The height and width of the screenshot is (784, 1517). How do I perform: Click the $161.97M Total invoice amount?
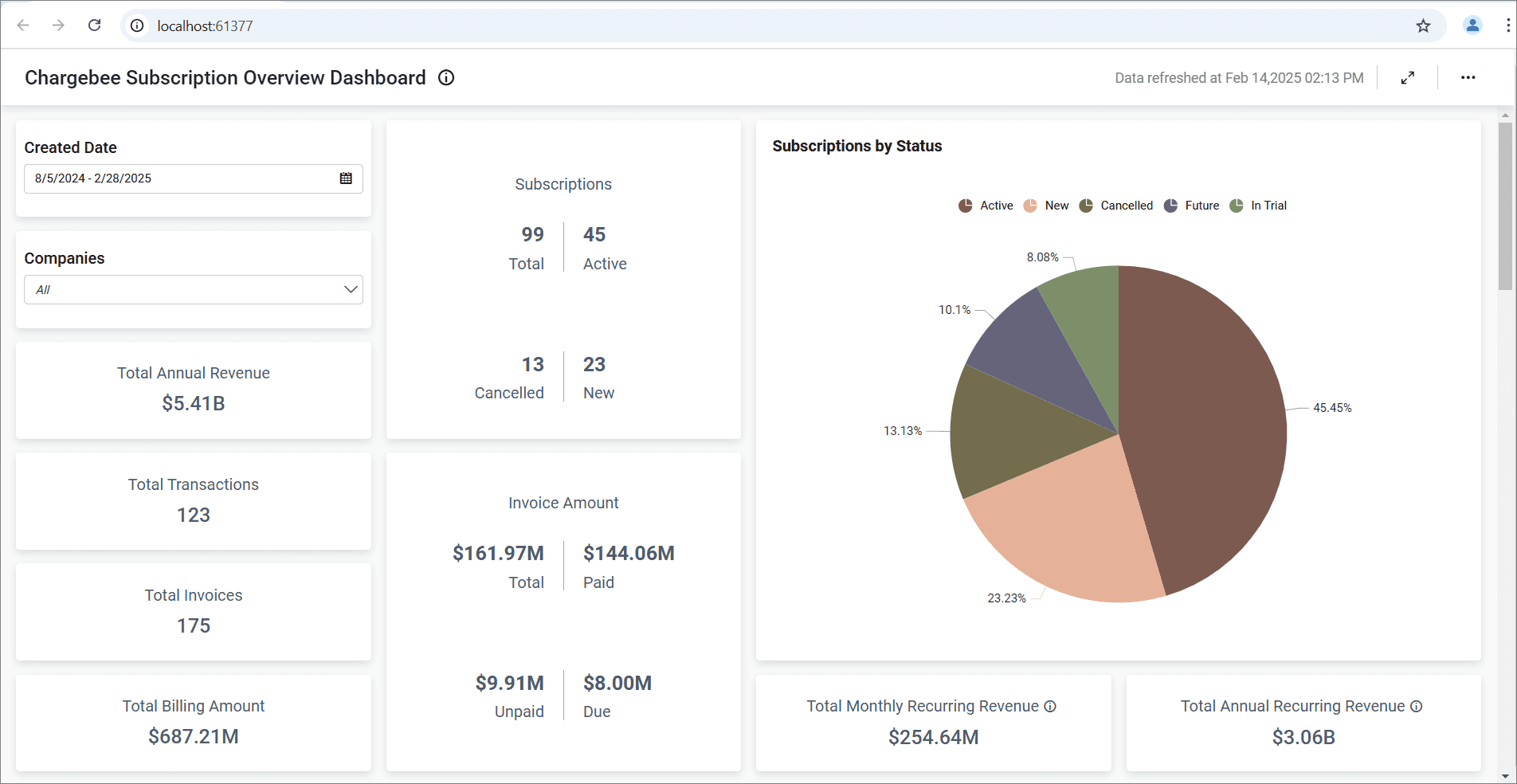tap(498, 554)
